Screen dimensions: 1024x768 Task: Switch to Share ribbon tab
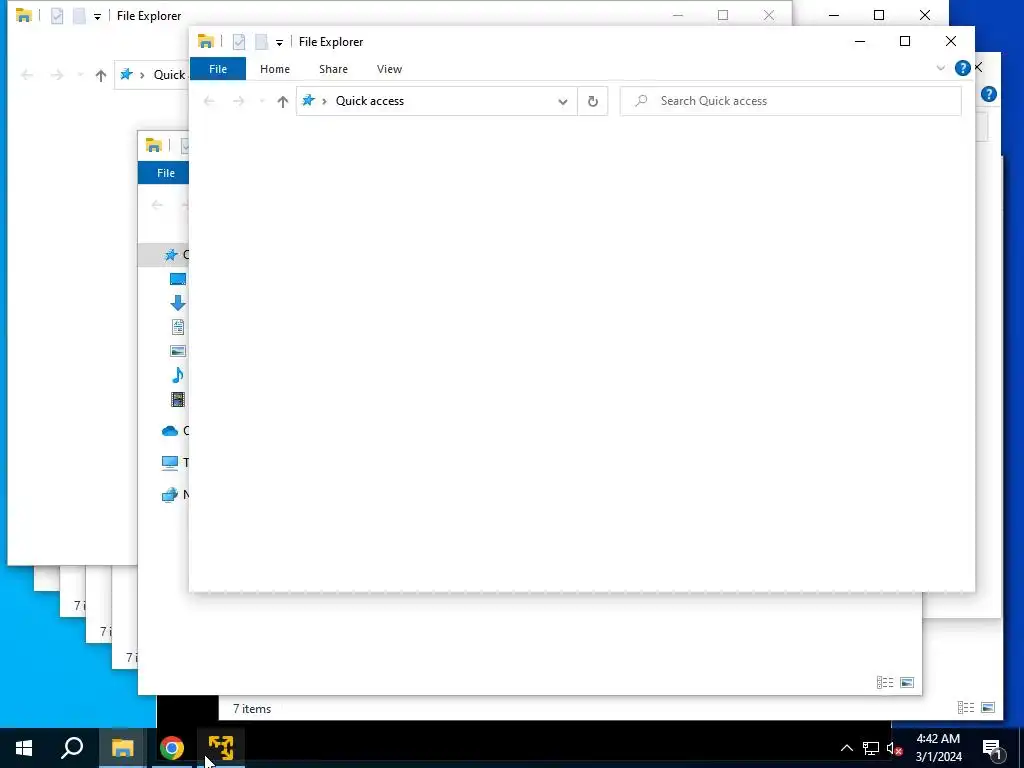click(x=333, y=69)
